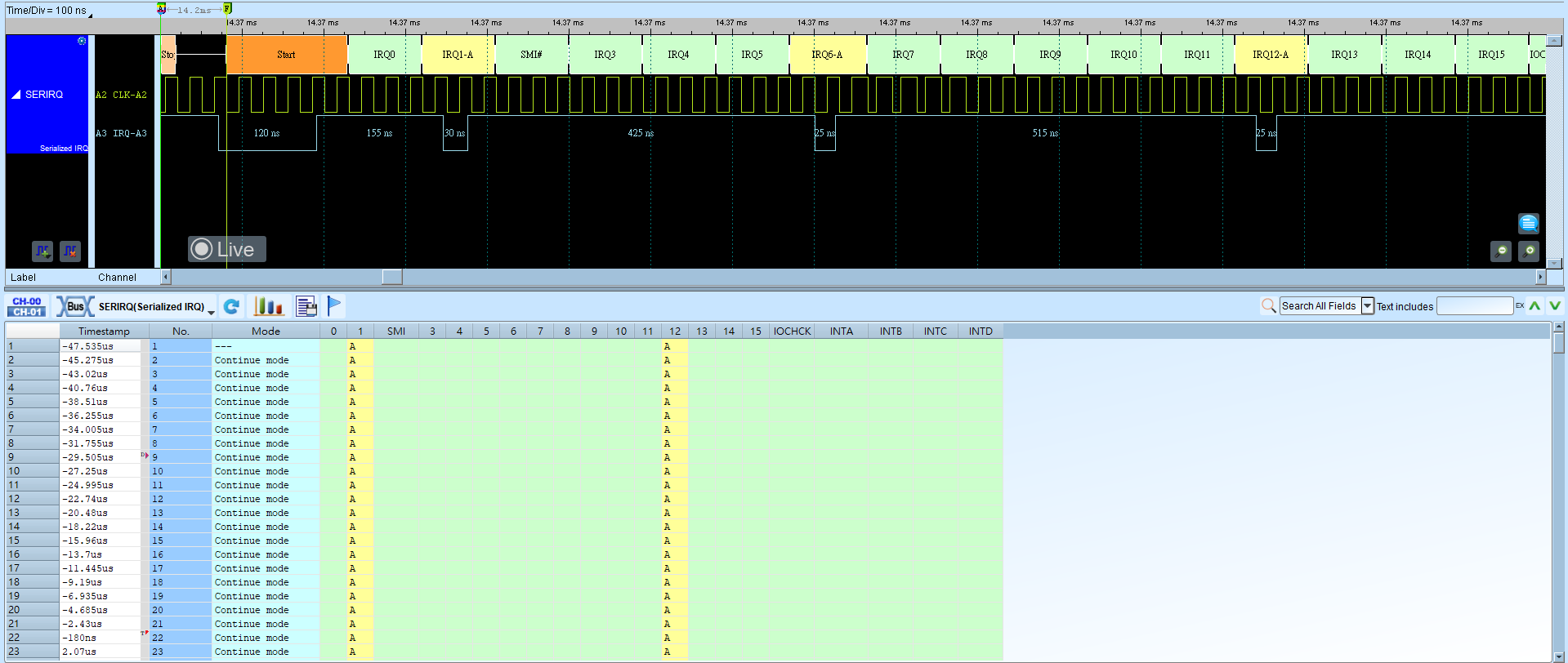Select the A cursor marker on ruler
Image resolution: width=1568 pixels, height=663 pixels.
click(x=161, y=9)
